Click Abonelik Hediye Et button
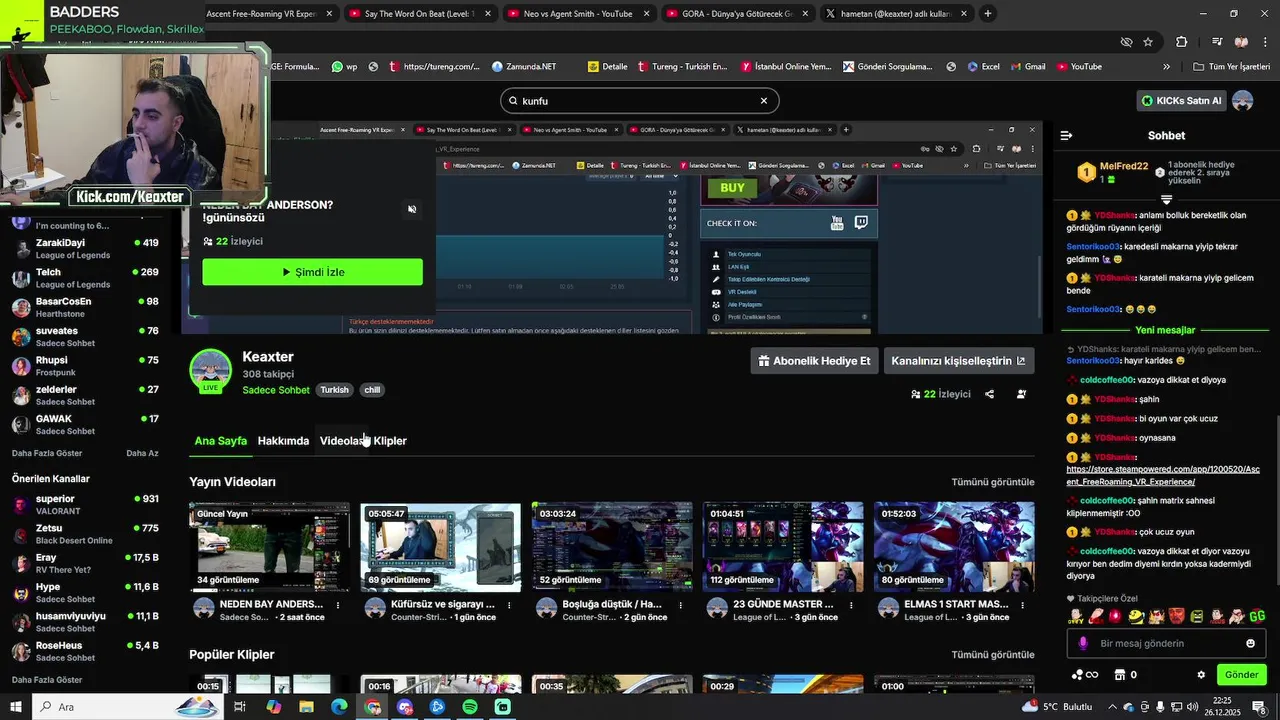The width and height of the screenshot is (1280, 720). click(x=814, y=361)
